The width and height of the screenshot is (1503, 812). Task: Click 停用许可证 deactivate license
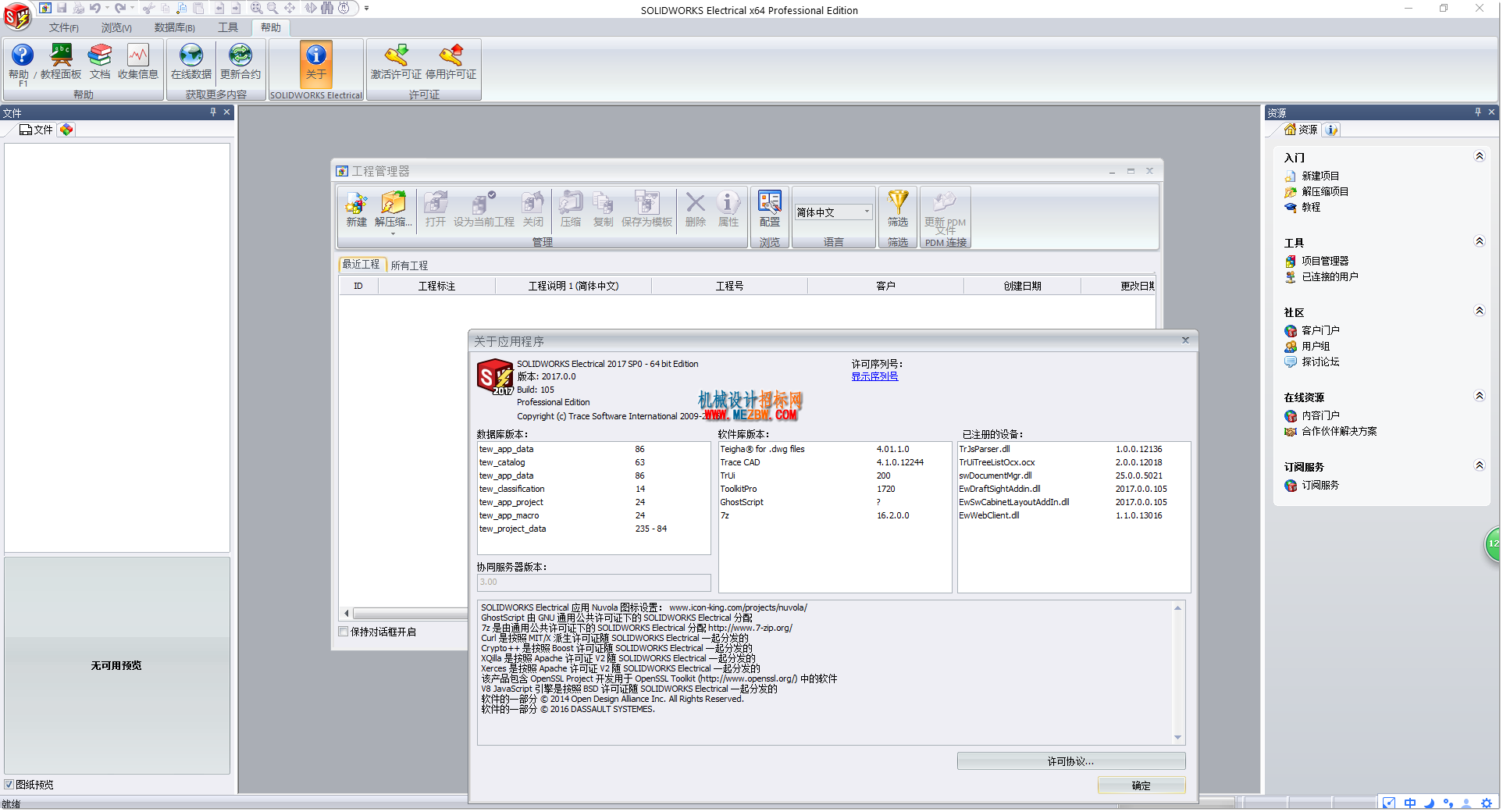click(451, 62)
